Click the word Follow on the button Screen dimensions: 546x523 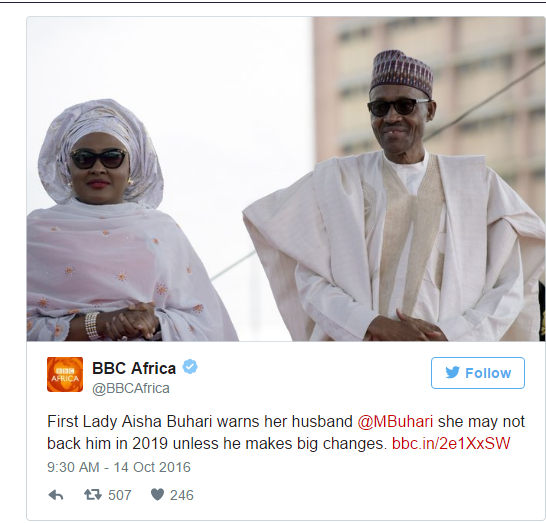coord(488,373)
